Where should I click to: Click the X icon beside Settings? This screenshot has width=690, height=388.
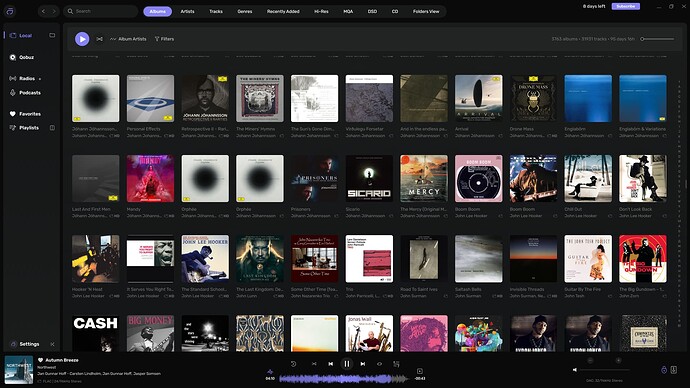tap(52, 344)
